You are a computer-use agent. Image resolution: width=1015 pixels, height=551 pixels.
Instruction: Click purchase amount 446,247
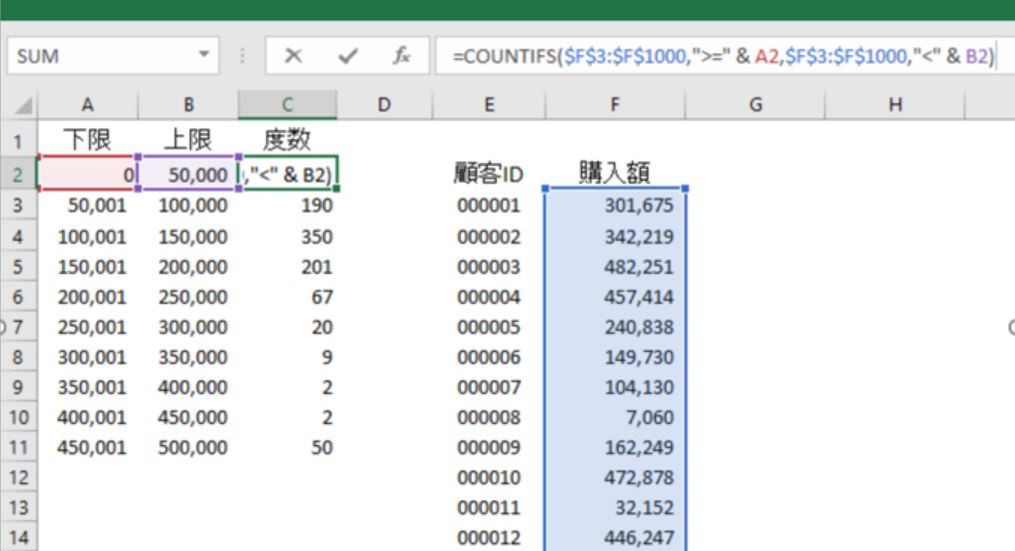(615, 537)
